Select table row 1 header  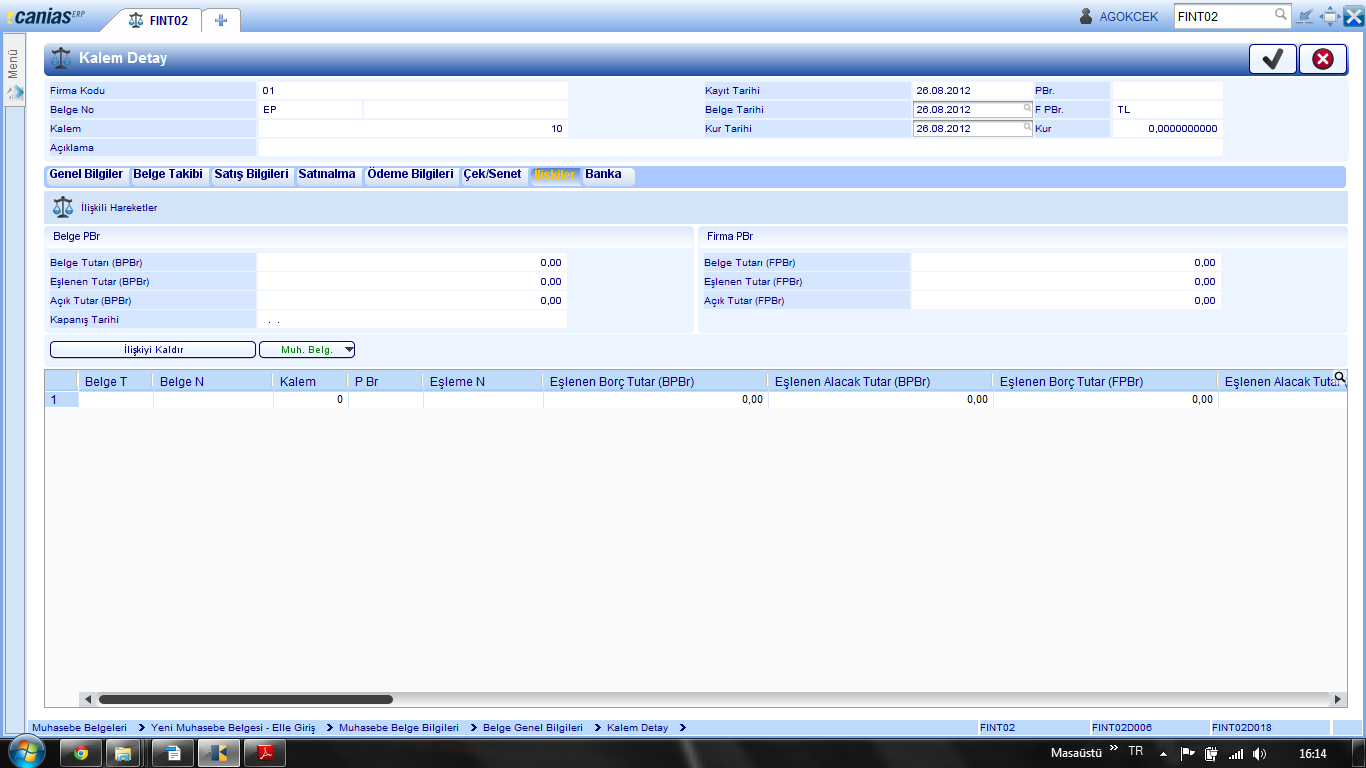(x=61, y=399)
